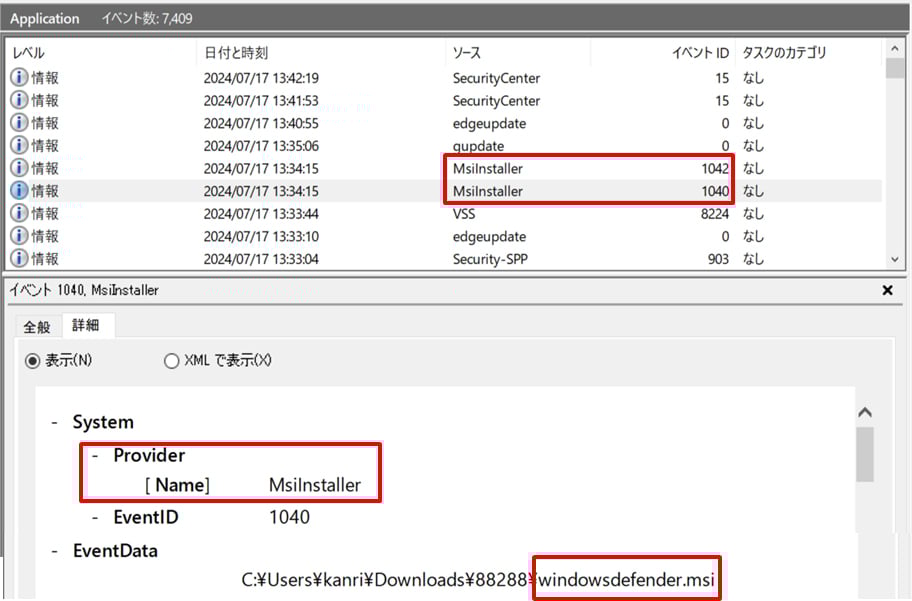This screenshot has height=601, width=912.
Task: Select the Security-SPP source cell
Action: 490,259
